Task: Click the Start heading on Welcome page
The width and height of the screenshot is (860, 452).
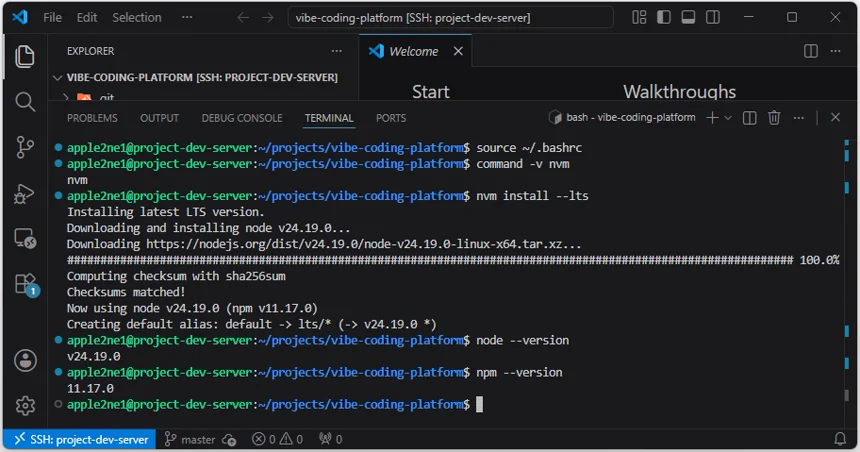Action: [431, 92]
